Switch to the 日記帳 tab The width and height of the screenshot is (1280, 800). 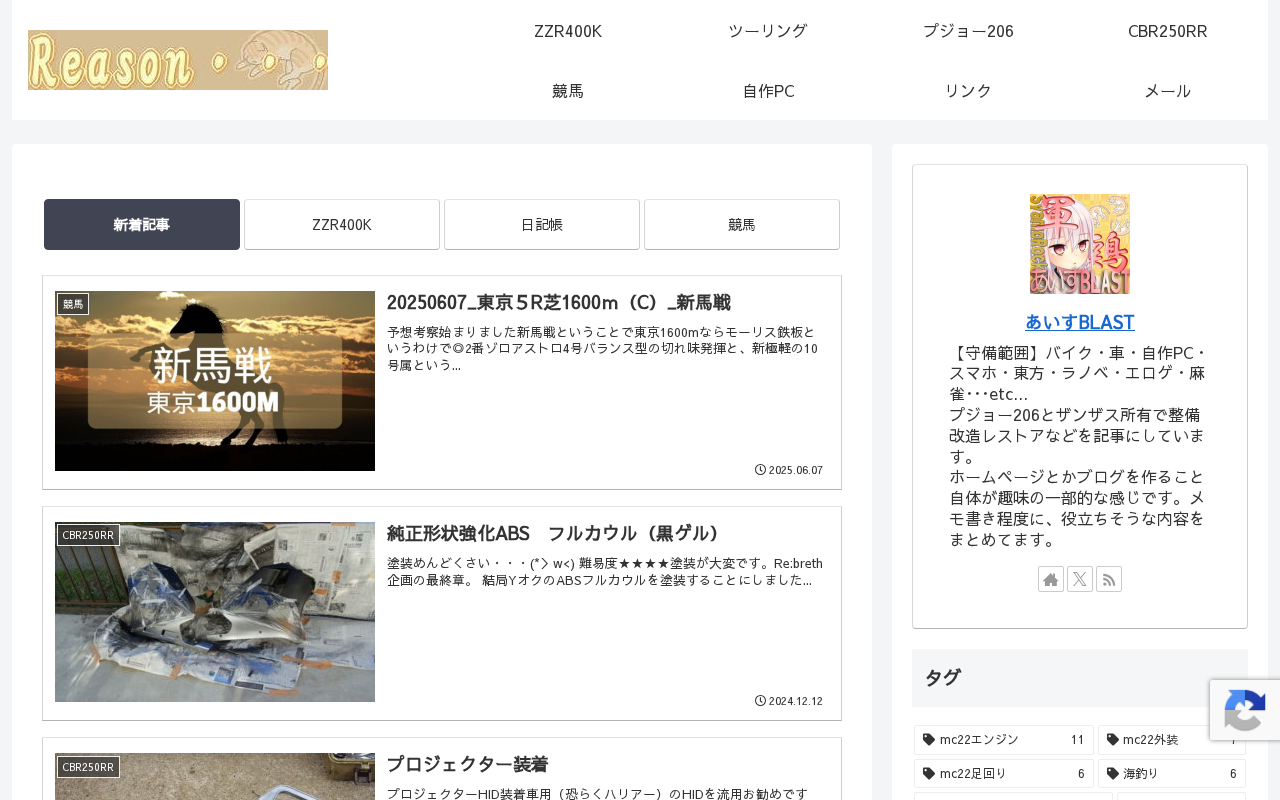coord(542,225)
